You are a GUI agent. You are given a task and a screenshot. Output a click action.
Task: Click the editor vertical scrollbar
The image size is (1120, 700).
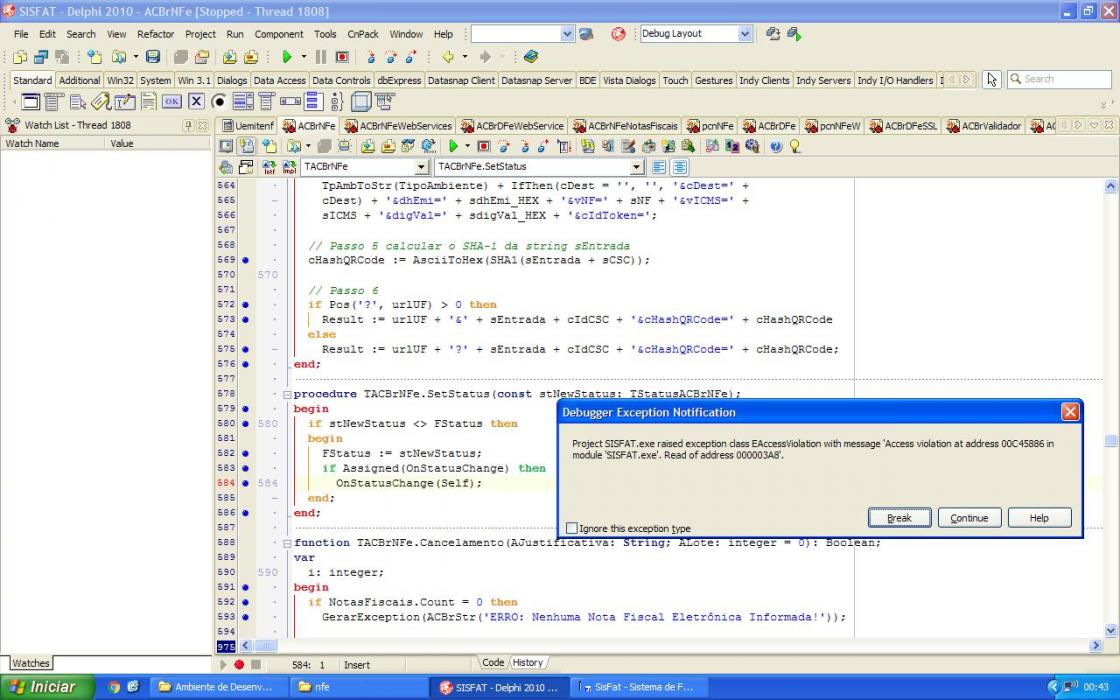point(1111,409)
